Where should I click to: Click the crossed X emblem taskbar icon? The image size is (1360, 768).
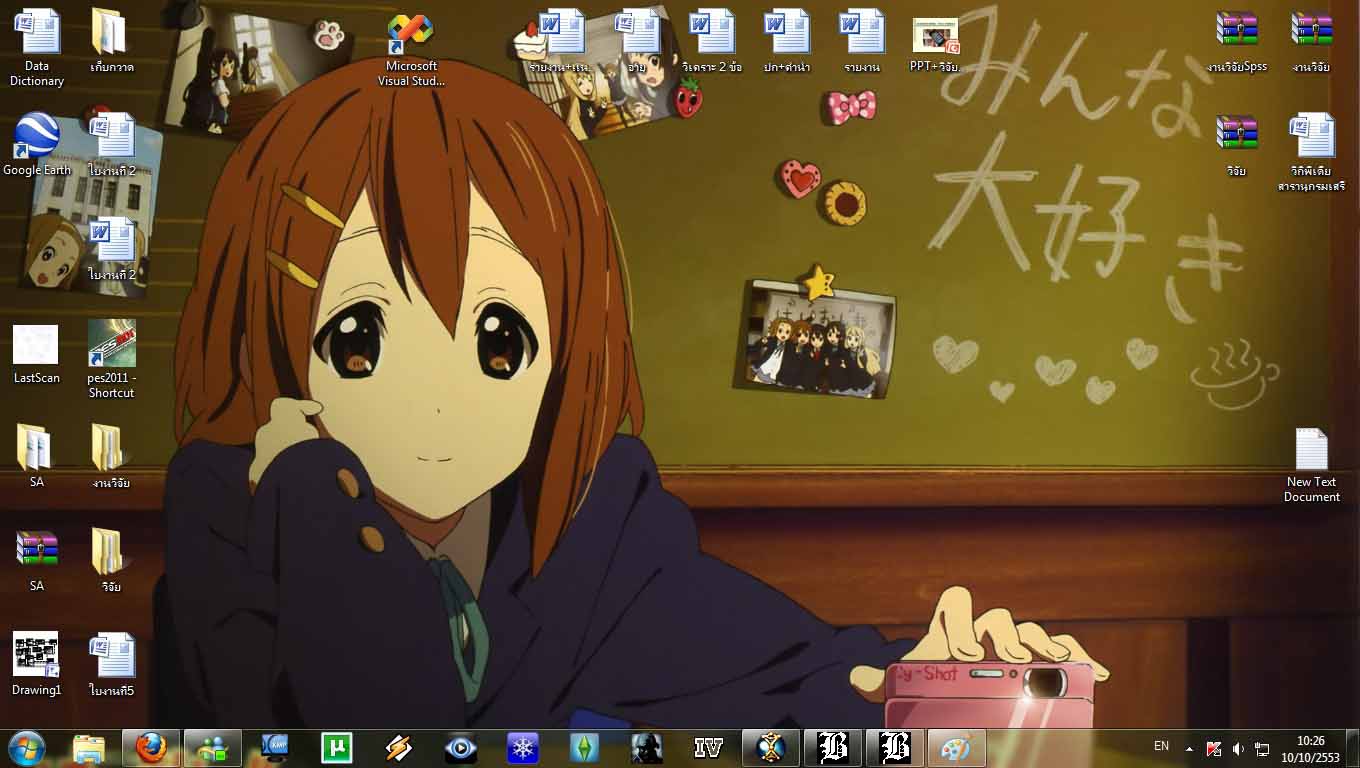[771, 748]
